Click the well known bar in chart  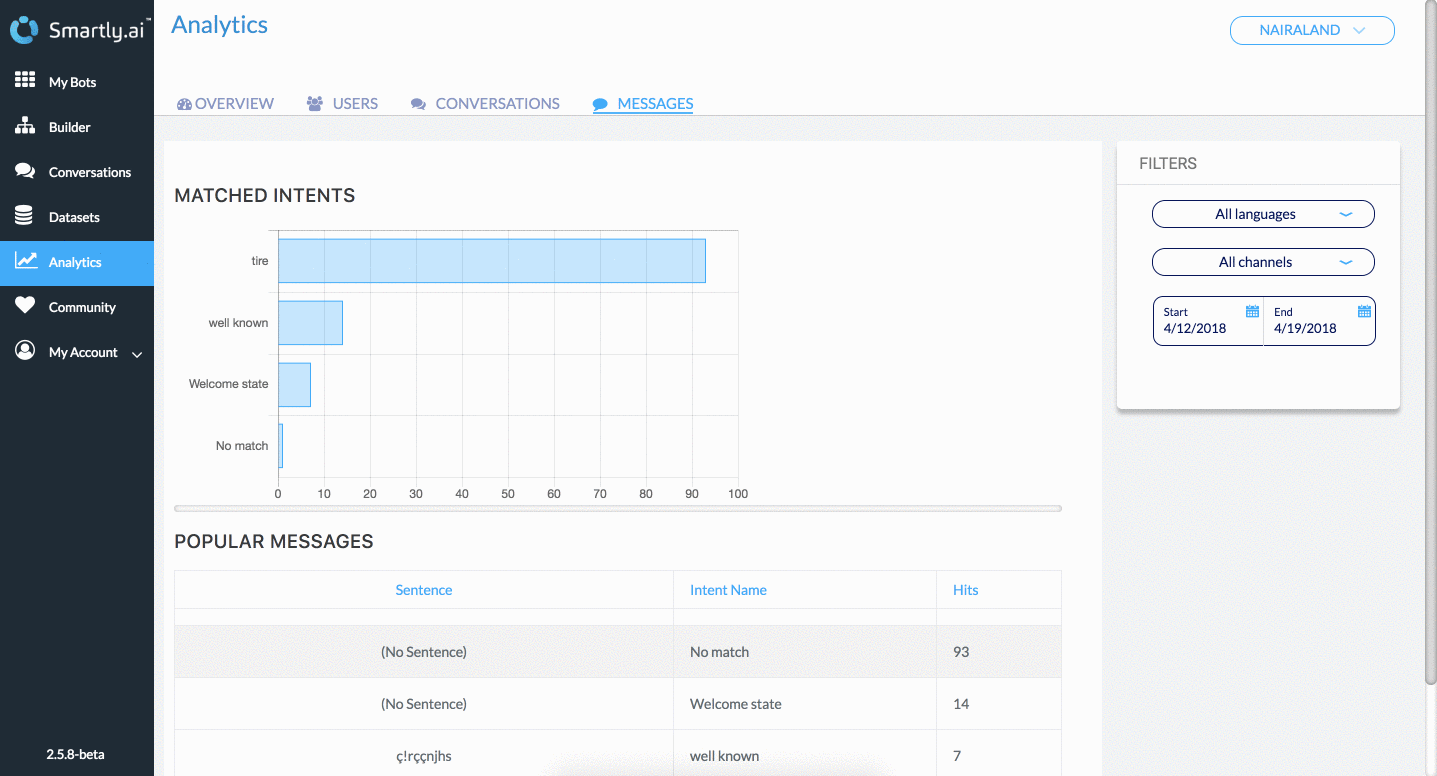point(310,323)
